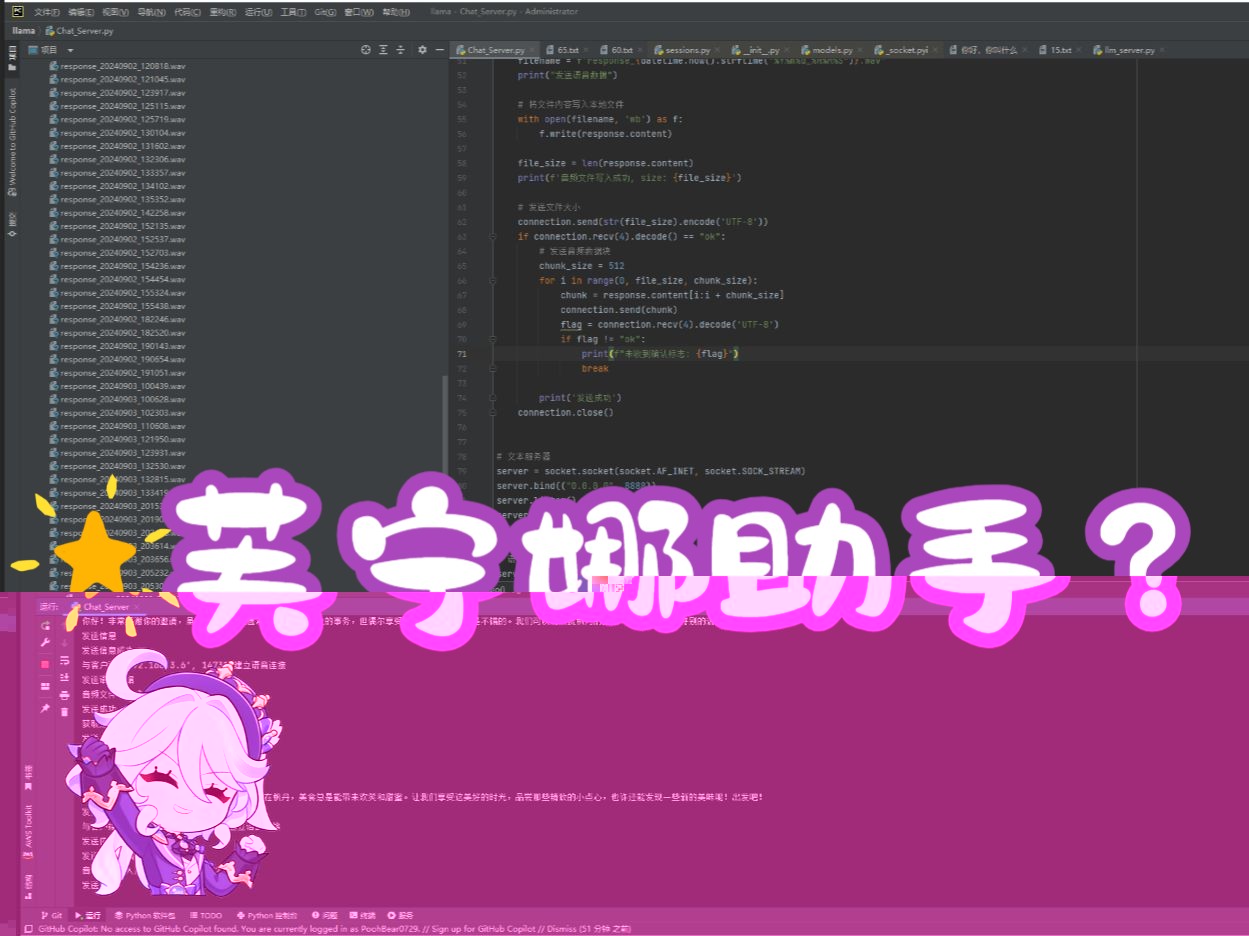The image size is (1249, 936).
Task: Click the layout icon in the run panel
Action: (45, 686)
